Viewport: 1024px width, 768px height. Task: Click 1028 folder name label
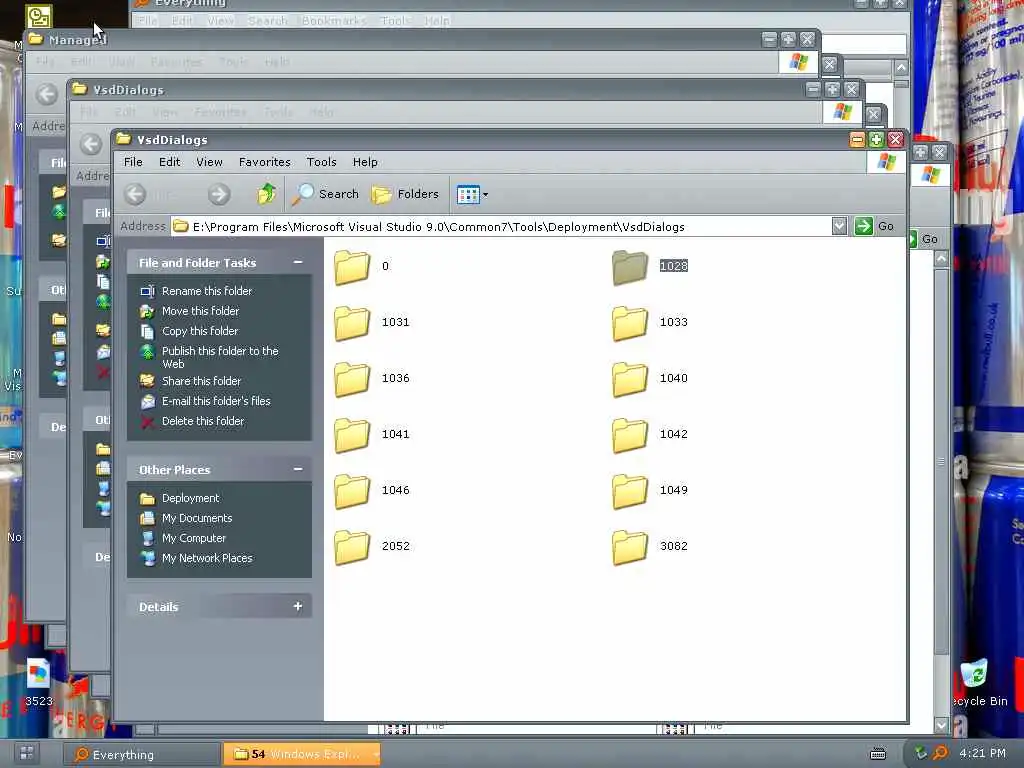point(673,266)
